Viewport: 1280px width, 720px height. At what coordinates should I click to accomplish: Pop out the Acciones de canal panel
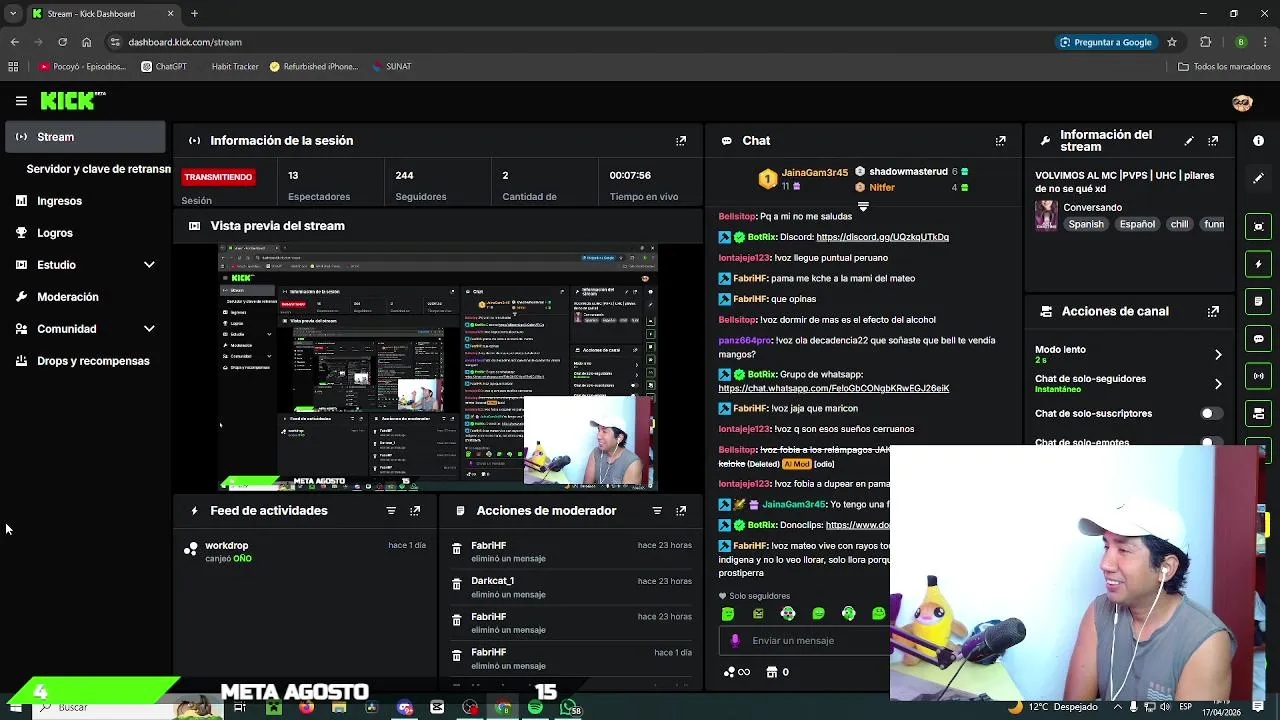(1213, 311)
